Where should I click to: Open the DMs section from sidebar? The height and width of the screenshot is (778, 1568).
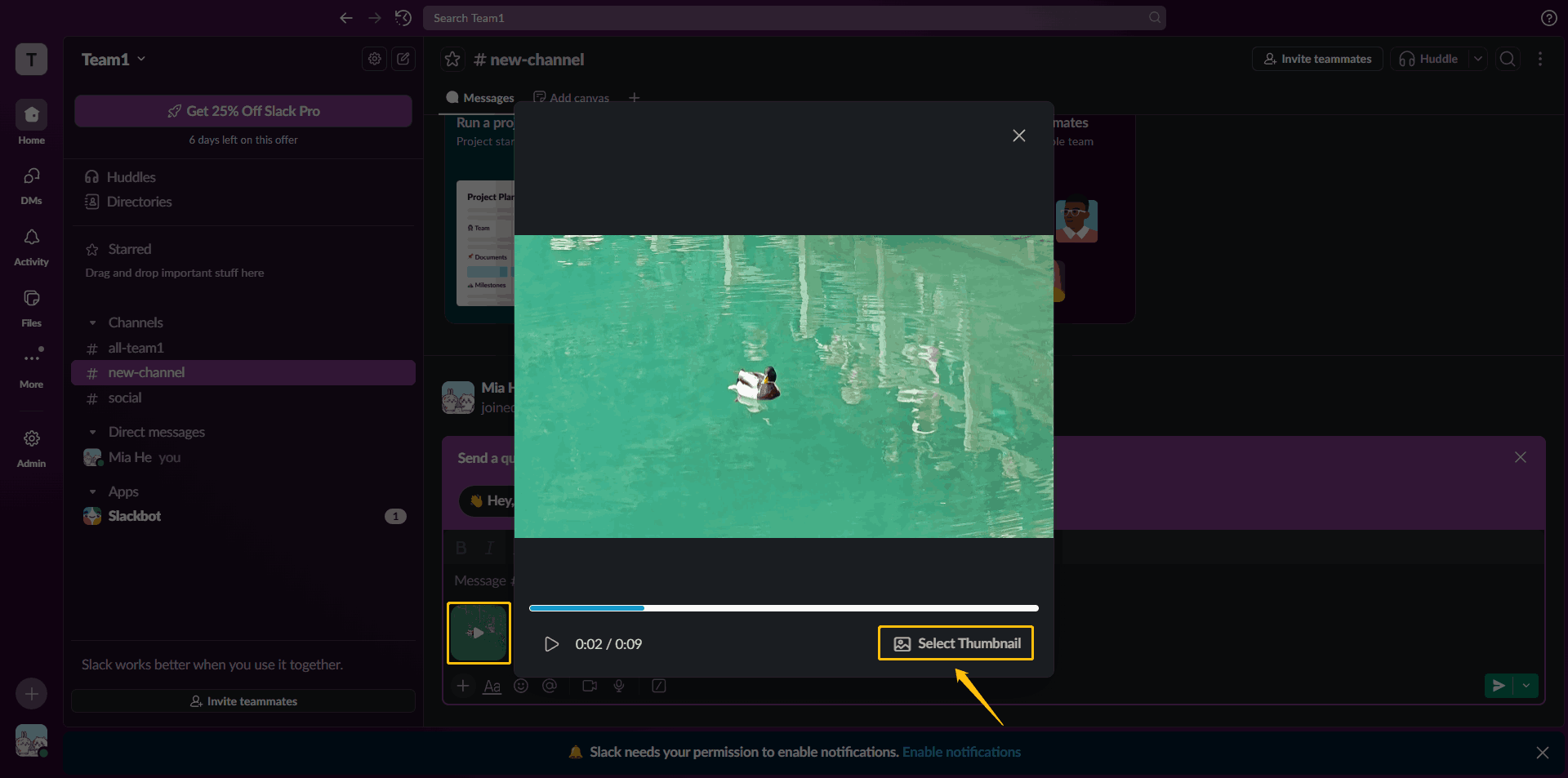[30, 184]
